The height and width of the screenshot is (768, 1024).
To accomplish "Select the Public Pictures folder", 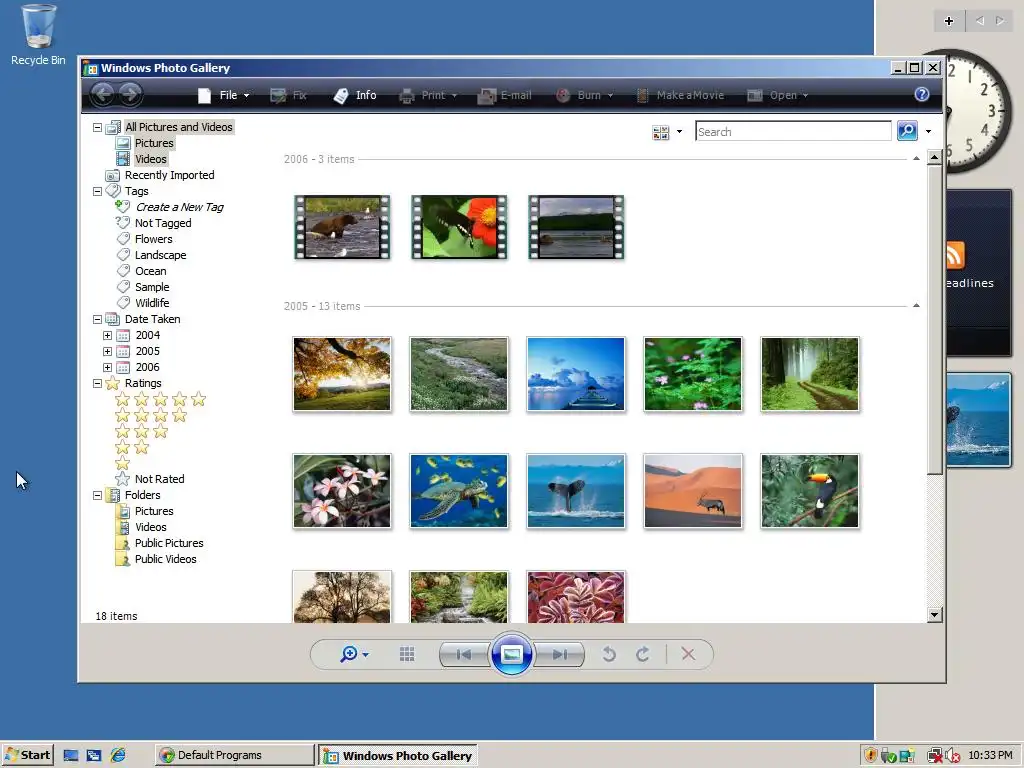I will (x=169, y=543).
